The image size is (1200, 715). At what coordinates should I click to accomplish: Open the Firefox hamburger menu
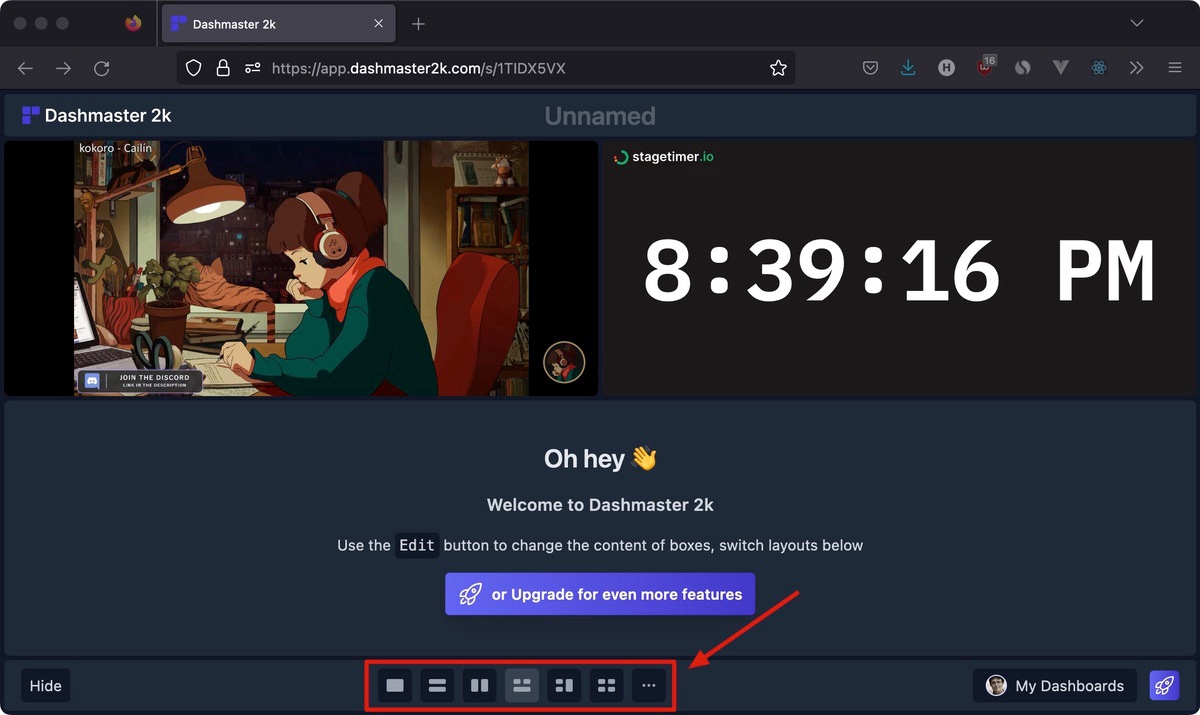coord(1174,68)
